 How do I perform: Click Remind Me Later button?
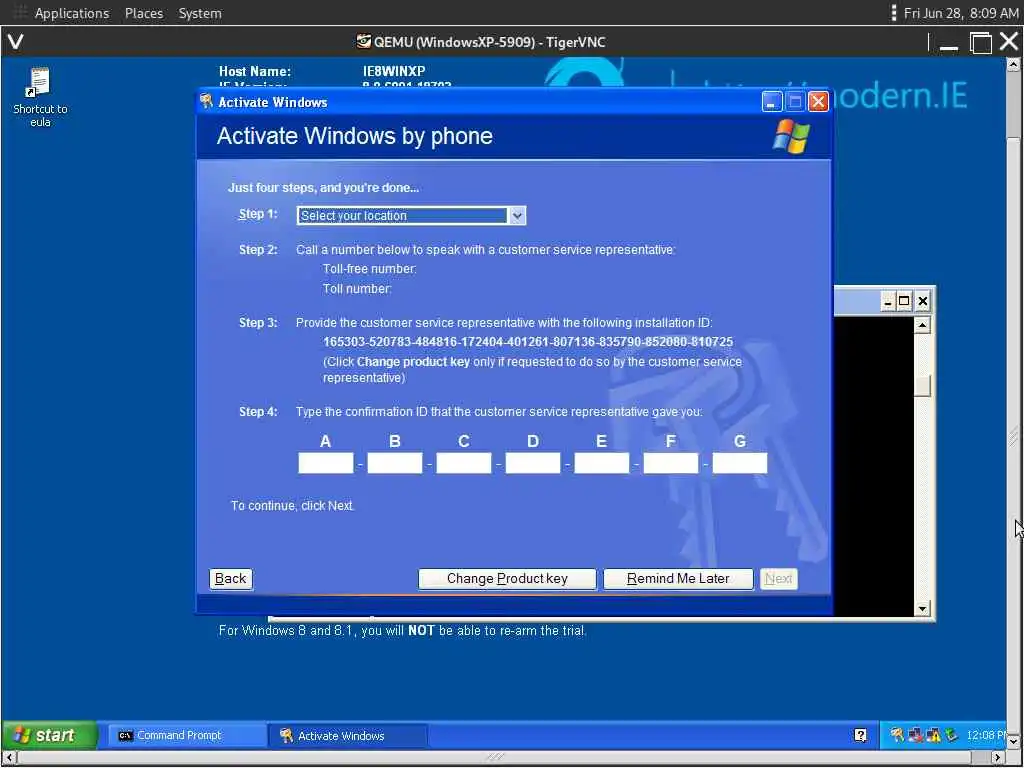678,579
